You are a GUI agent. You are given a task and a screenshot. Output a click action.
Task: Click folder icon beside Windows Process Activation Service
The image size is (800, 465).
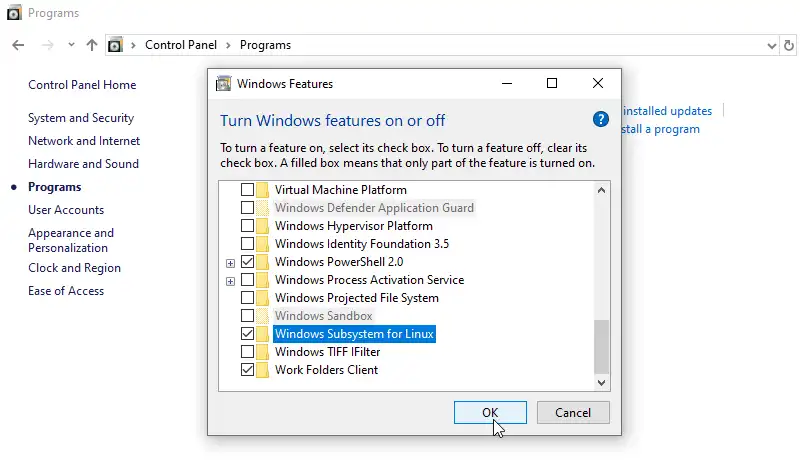(262, 280)
